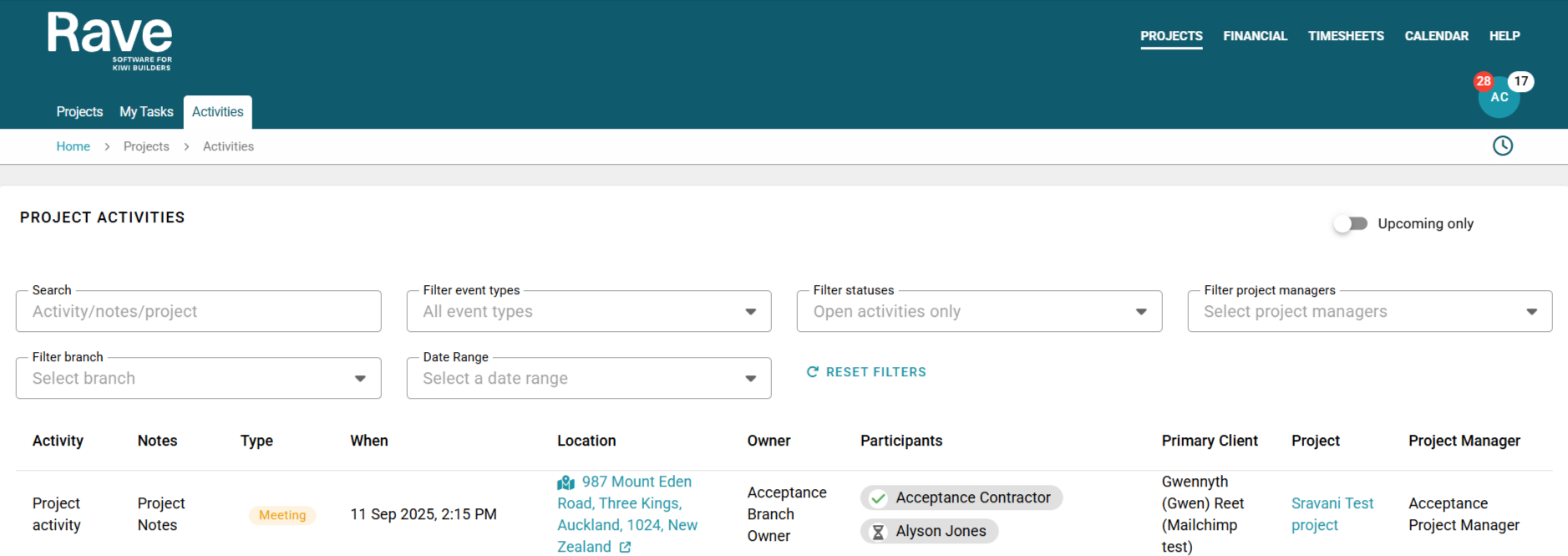Click the map icon beside 987 Mount Eden

[x=566, y=482]
